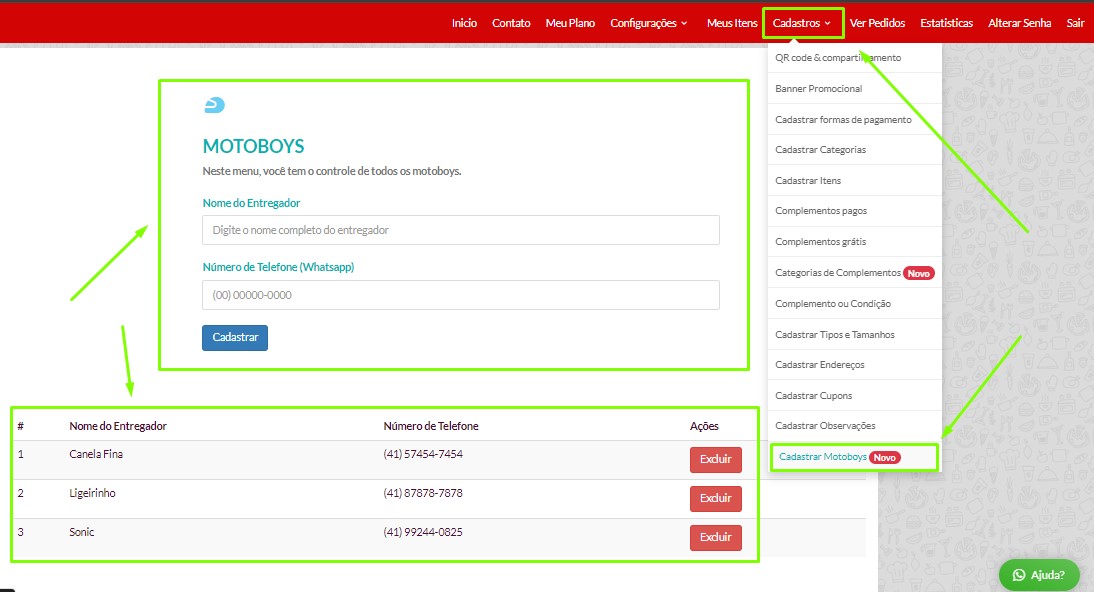
Task: Click the motoboy helmet icon above the title
Action: 214,105
